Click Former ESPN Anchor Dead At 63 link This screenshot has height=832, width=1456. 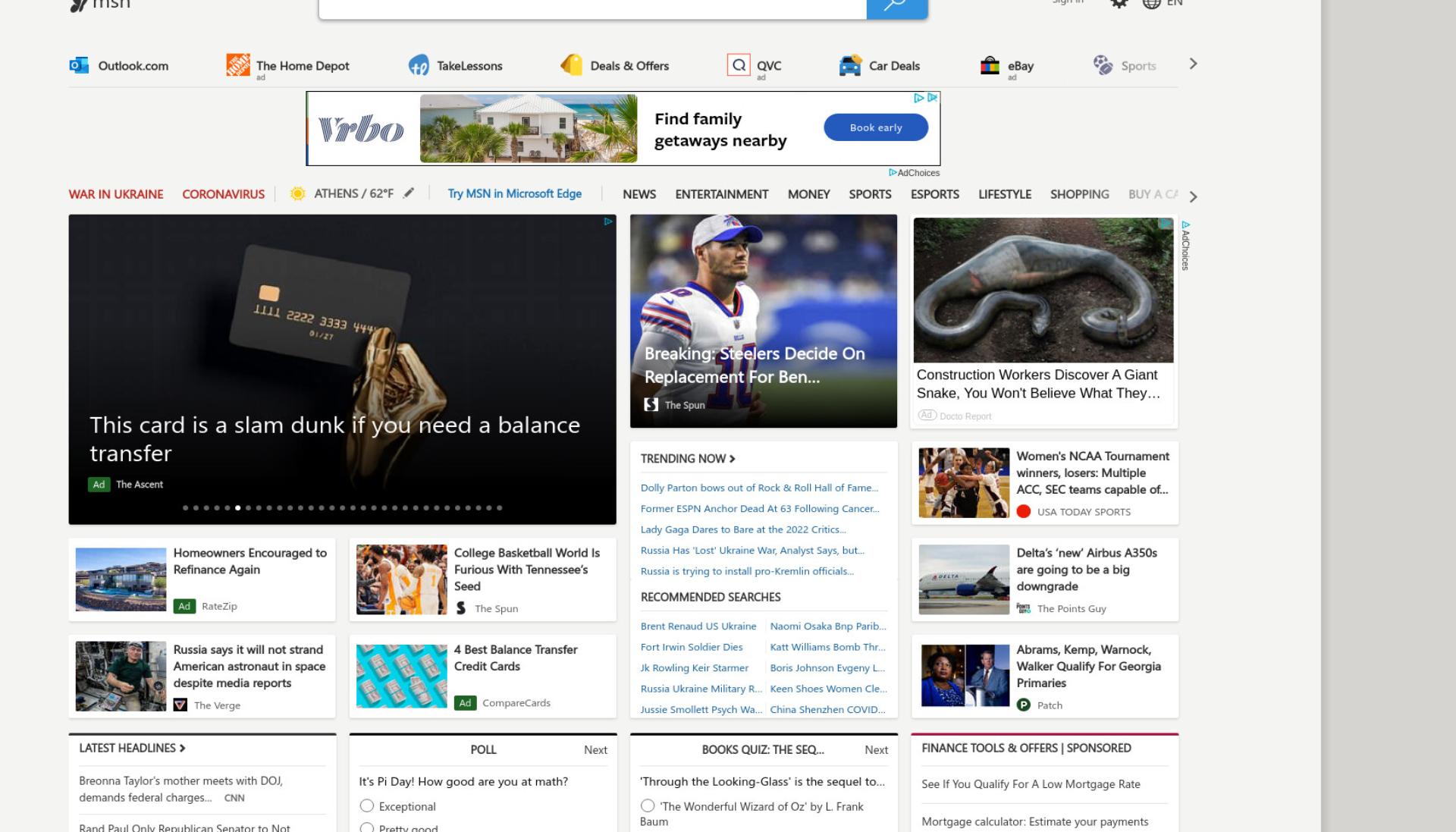760,508
